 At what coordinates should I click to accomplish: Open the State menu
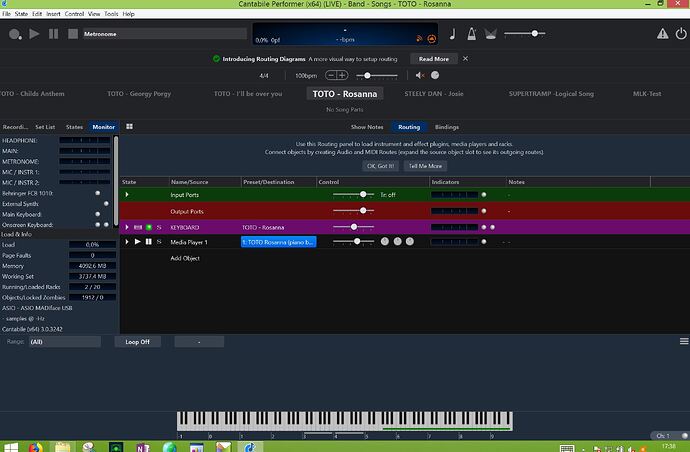(x=21, y=14)
